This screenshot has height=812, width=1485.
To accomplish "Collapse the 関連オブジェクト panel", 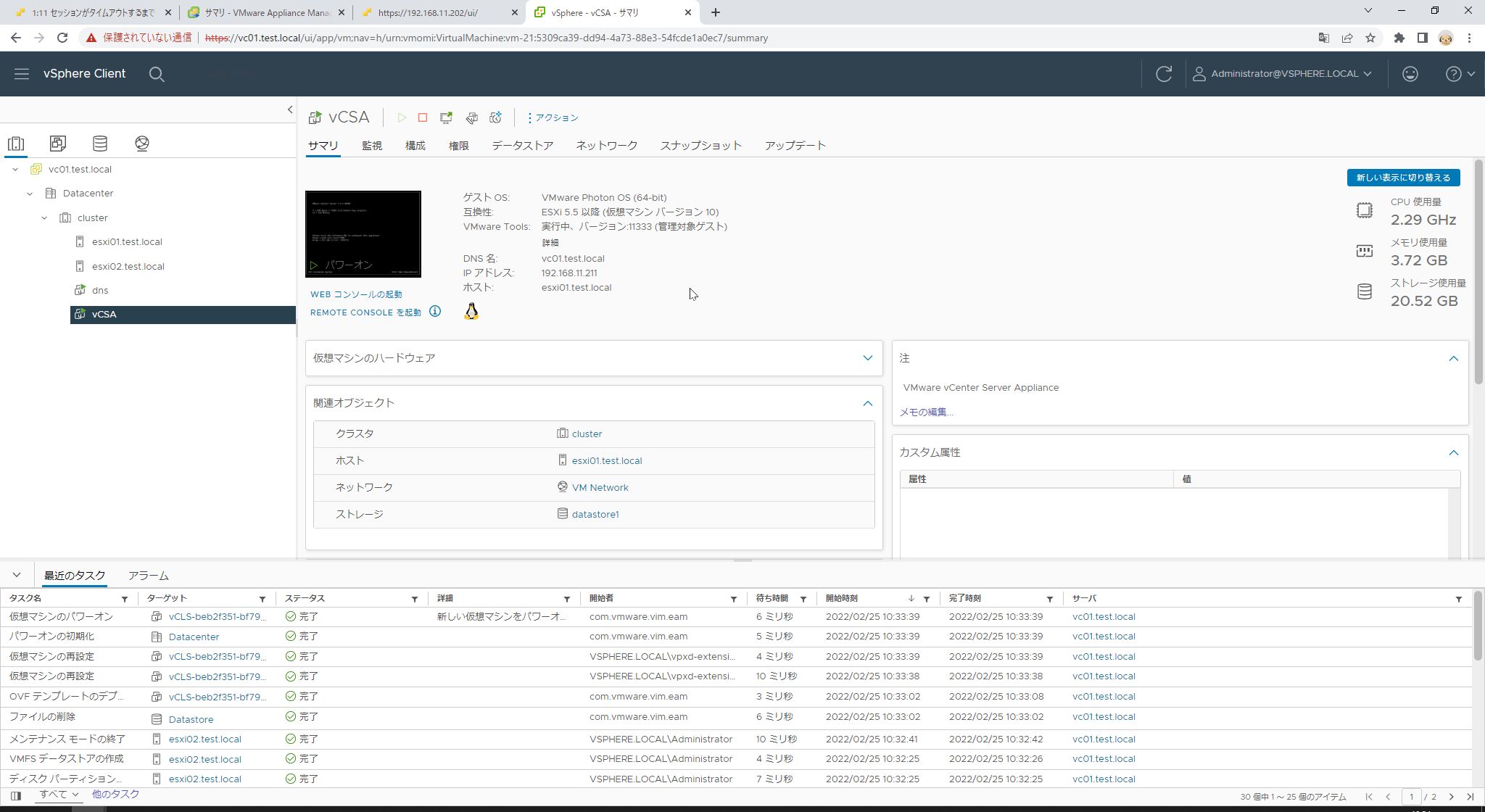I will click(867, 403).
